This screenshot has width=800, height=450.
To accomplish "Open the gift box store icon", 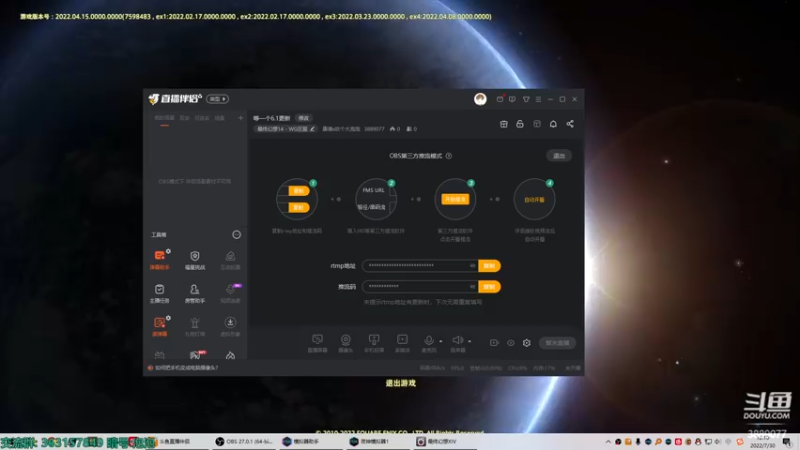I will (x=504, y=124).
